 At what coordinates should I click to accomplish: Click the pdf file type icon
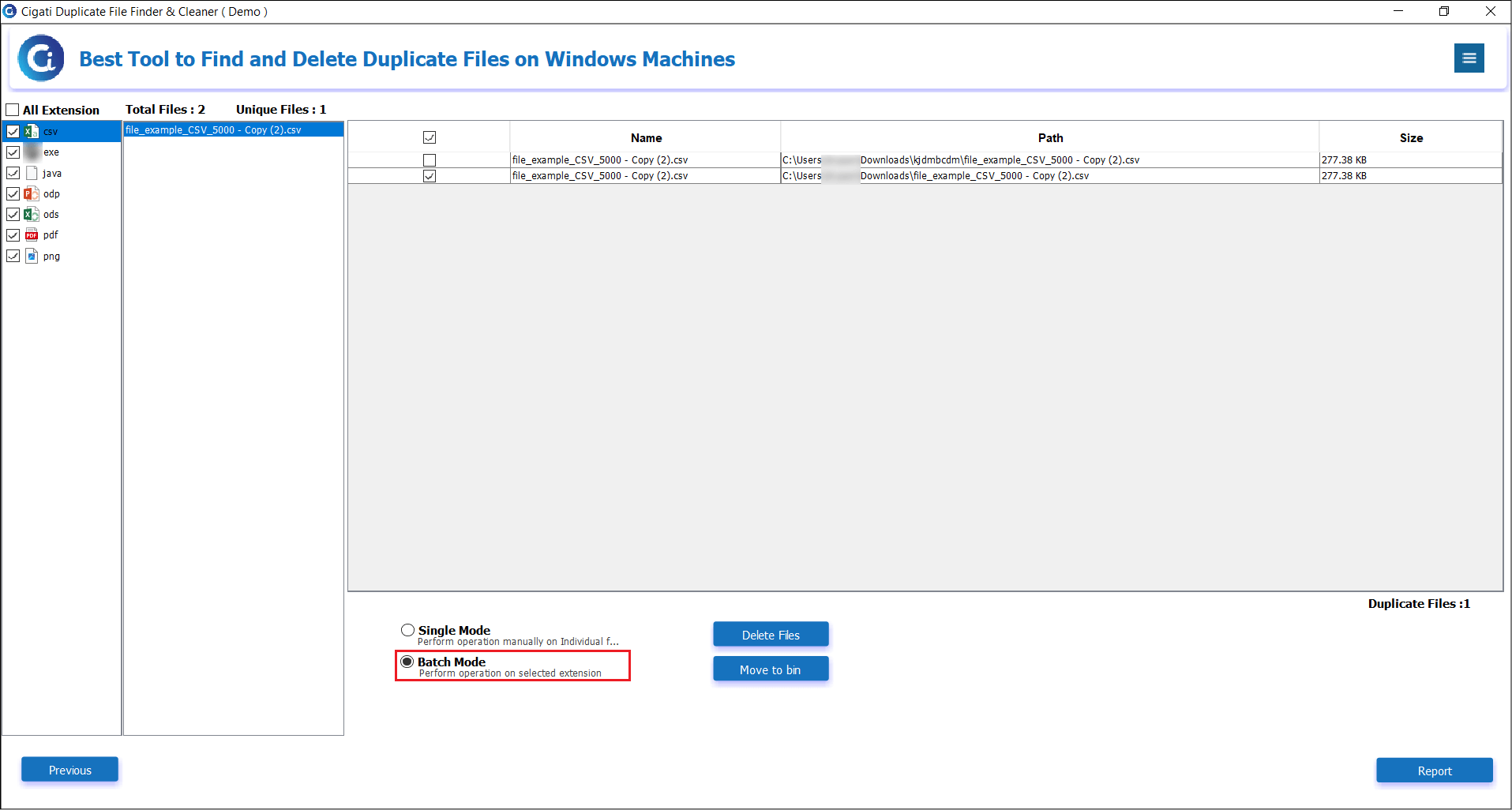click(x=32, y=234)
